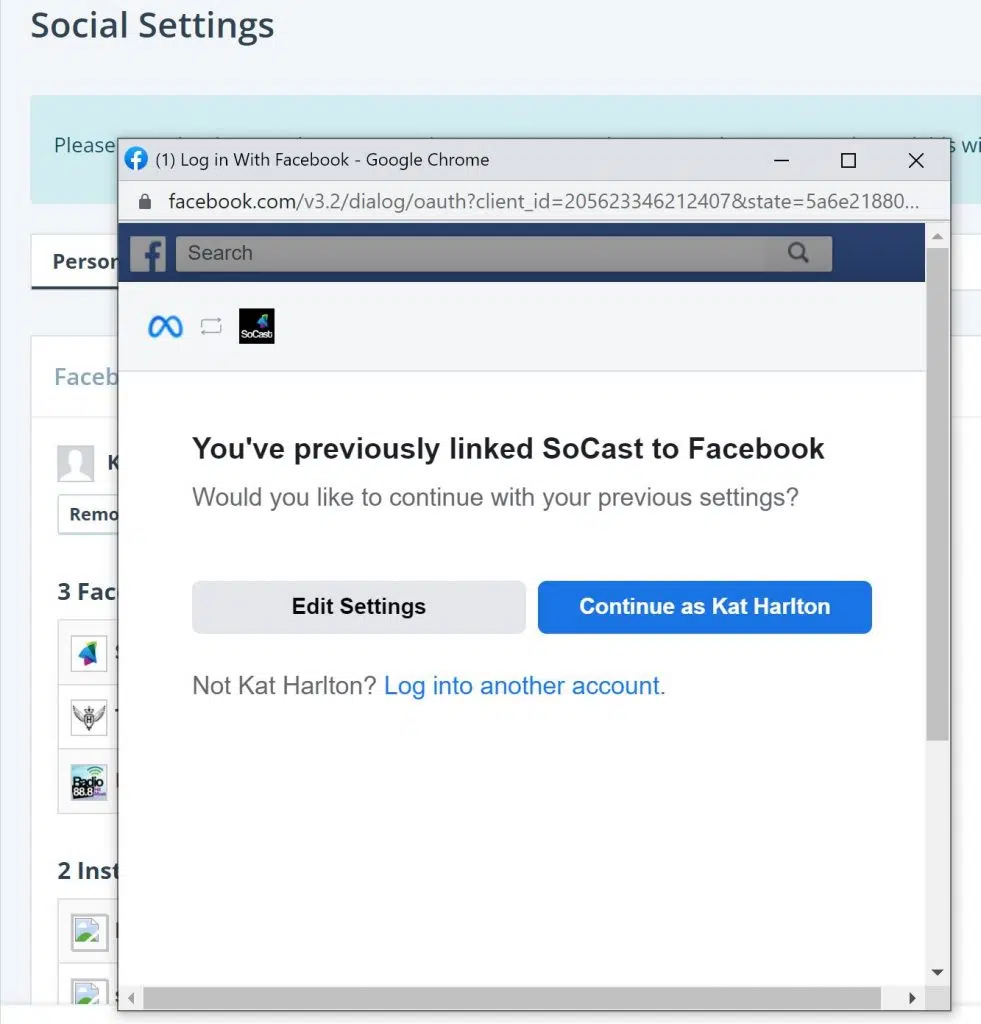The image size is (981, 1024).
Task: Switch to the Personal tab behind the popup
Action: (85, 262)
